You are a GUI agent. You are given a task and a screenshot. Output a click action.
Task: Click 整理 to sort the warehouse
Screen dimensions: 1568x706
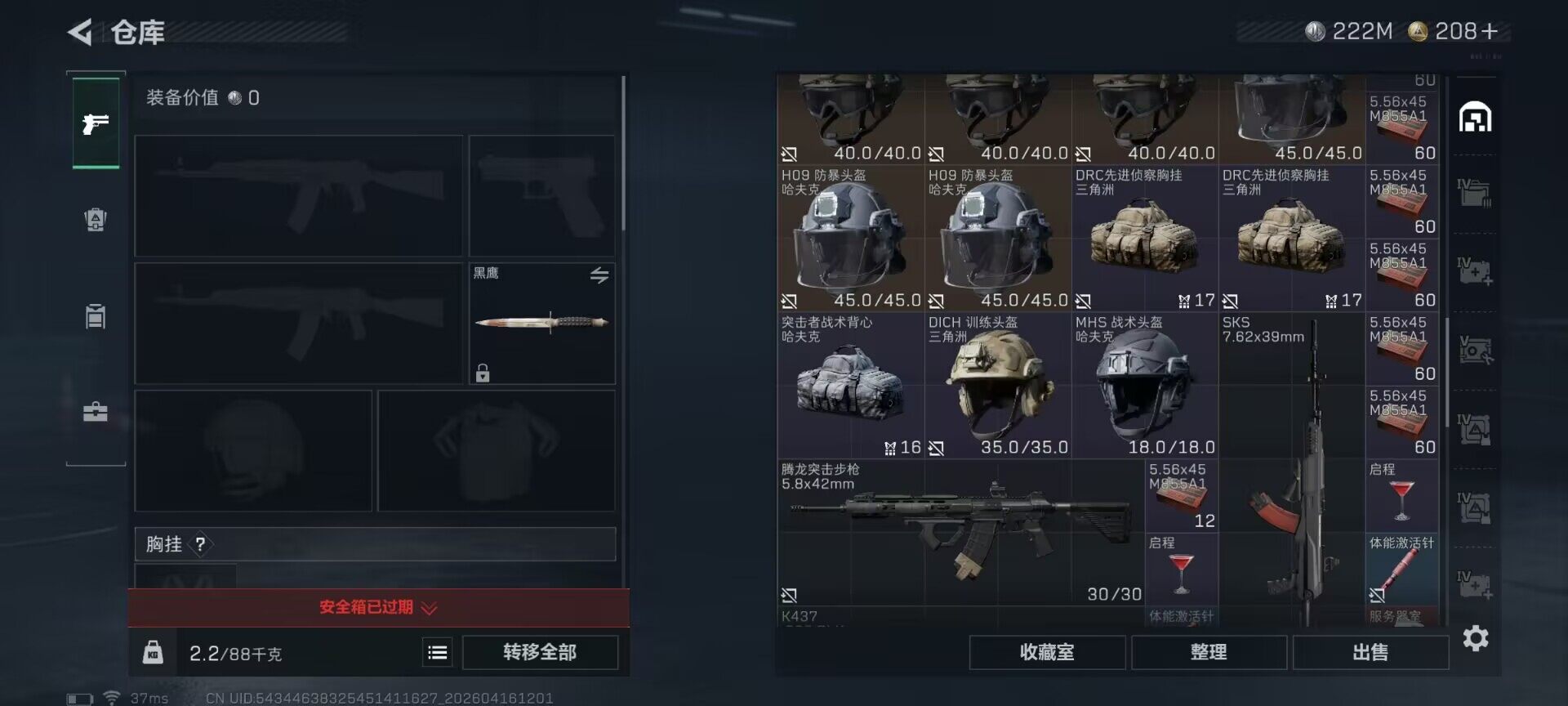coord(1209,652)
